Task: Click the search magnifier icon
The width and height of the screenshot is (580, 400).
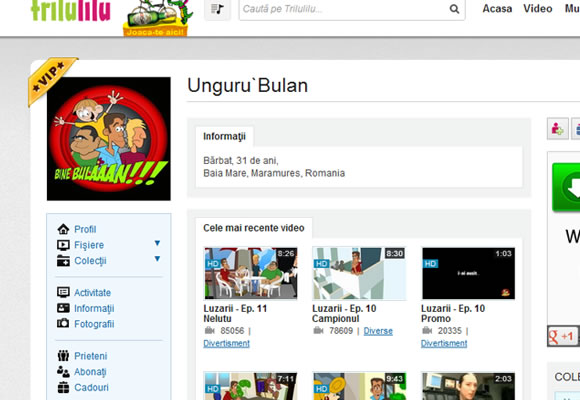Action: [x=454, y=9]
